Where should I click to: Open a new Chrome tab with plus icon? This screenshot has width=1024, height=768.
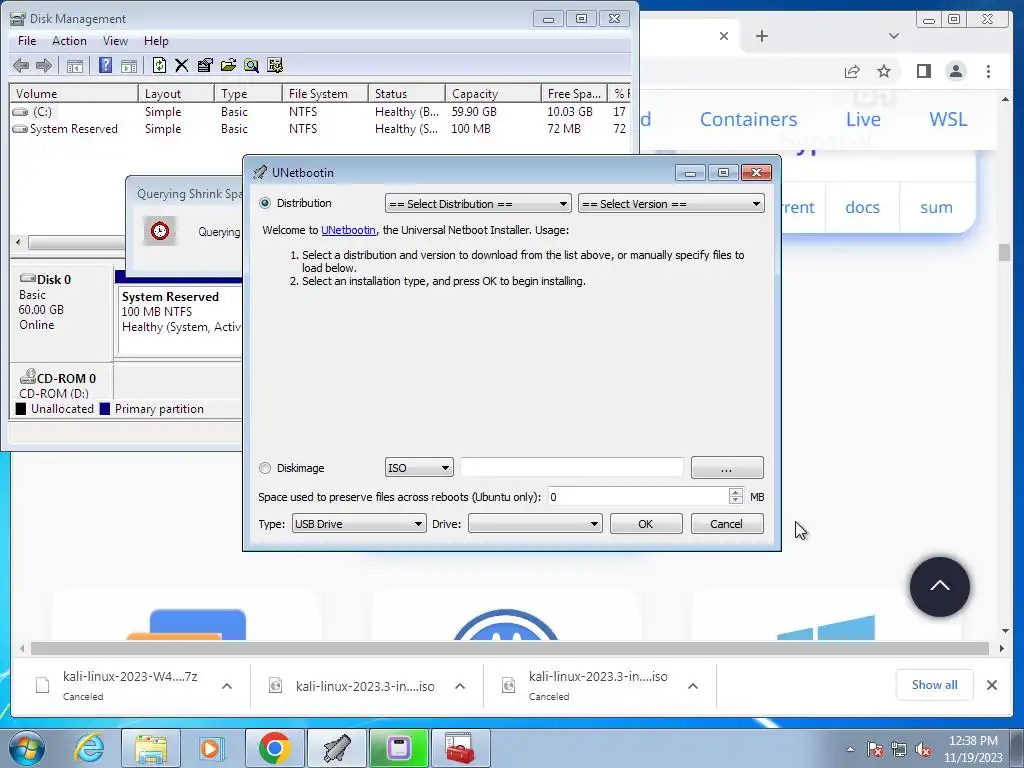[761, 36]
